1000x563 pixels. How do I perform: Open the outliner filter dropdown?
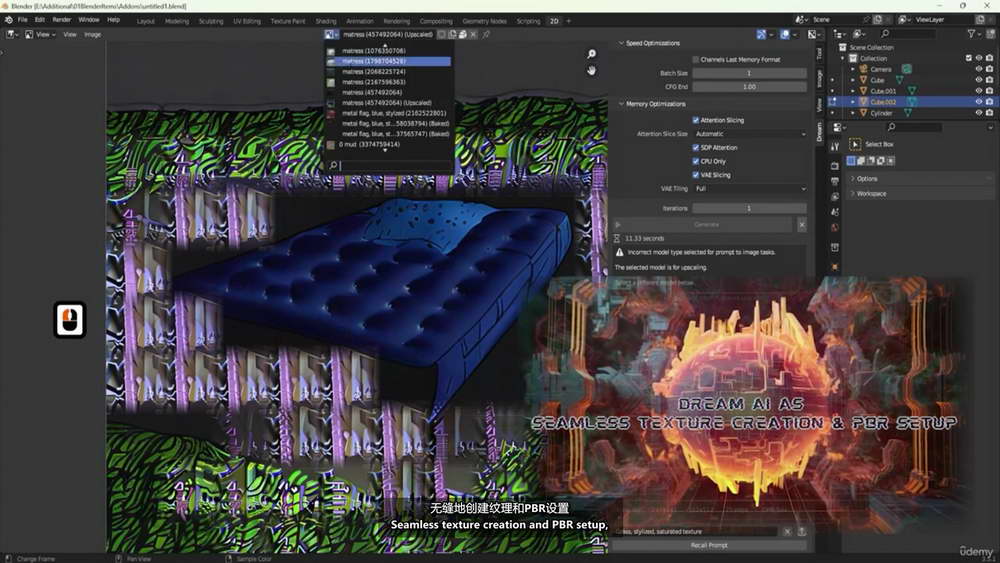[974, 34]
